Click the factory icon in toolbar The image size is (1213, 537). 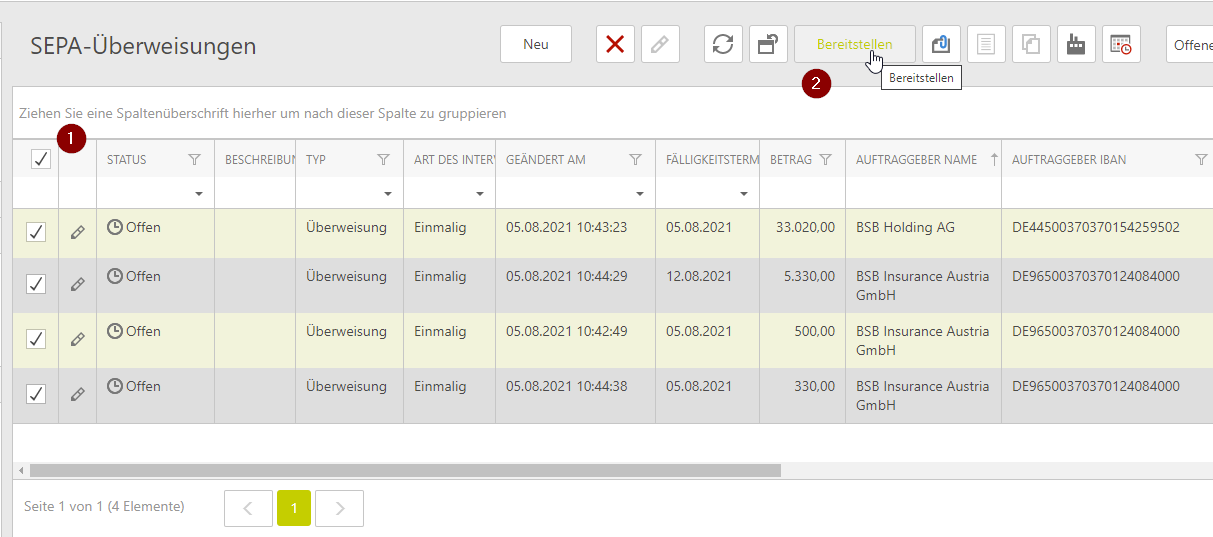[x=1076, y=44]
